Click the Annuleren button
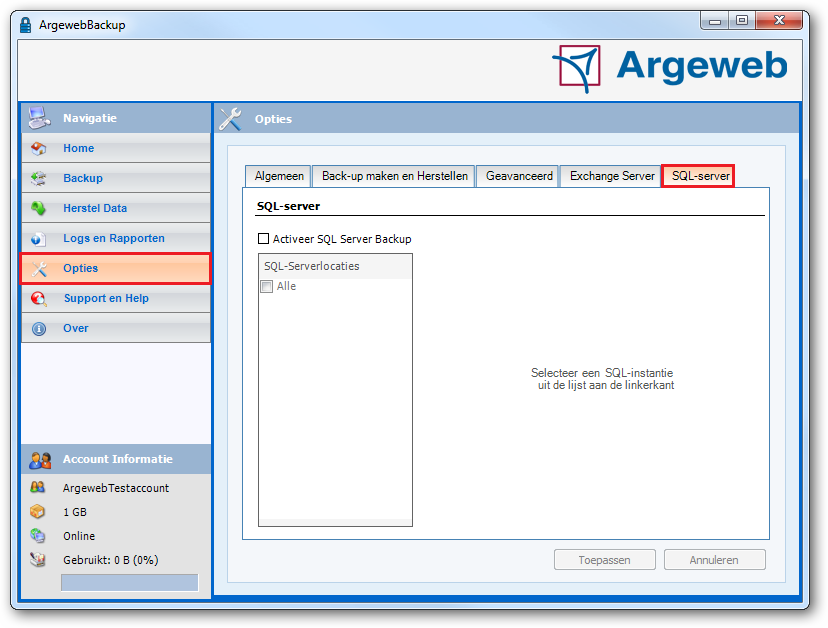 click(x=714, y=560)
